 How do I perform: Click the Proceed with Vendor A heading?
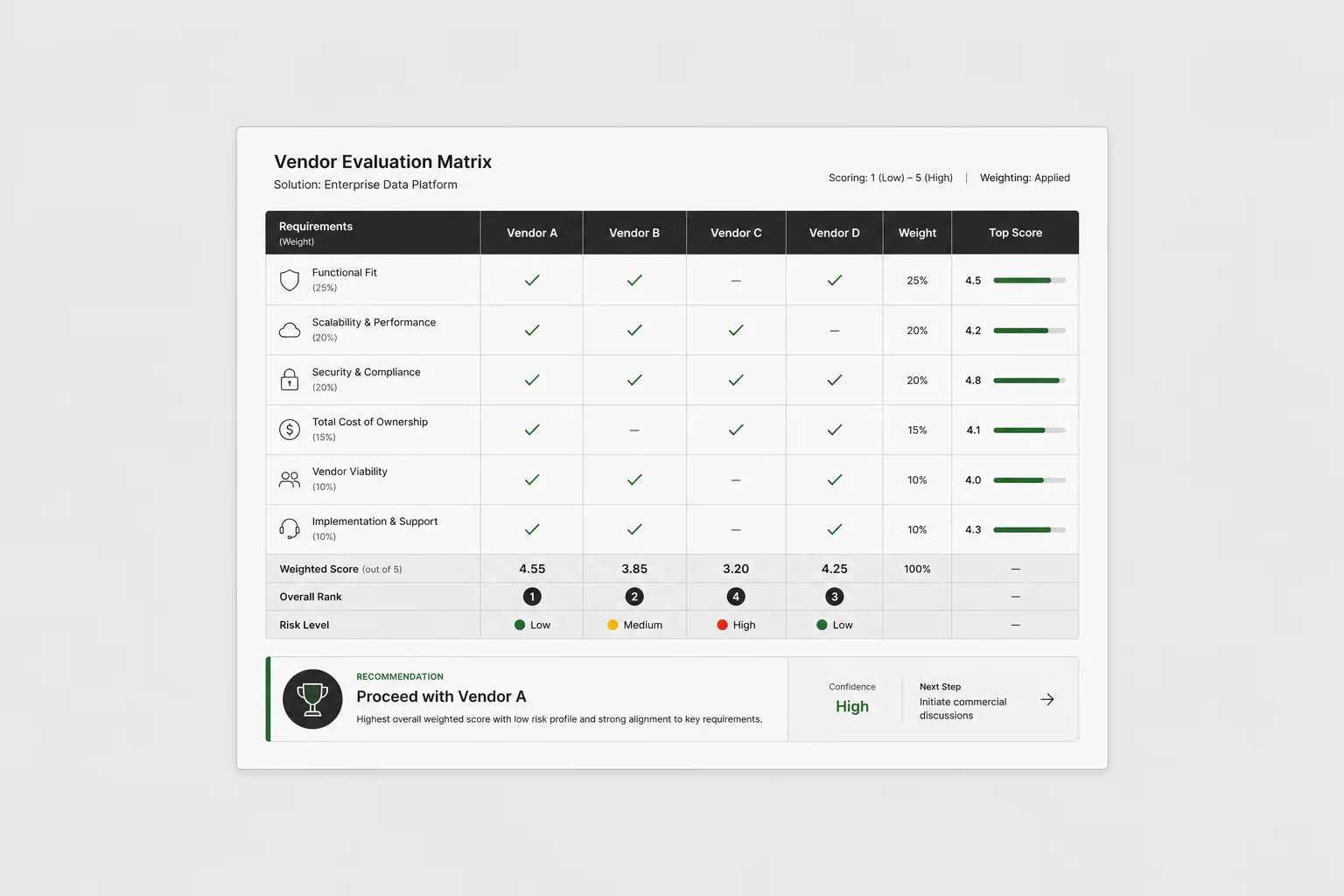[441, 696]
